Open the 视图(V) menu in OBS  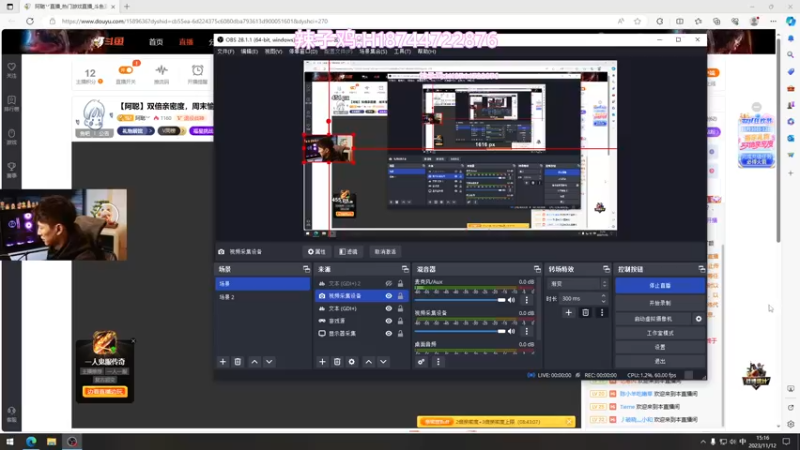click(273, 52)
